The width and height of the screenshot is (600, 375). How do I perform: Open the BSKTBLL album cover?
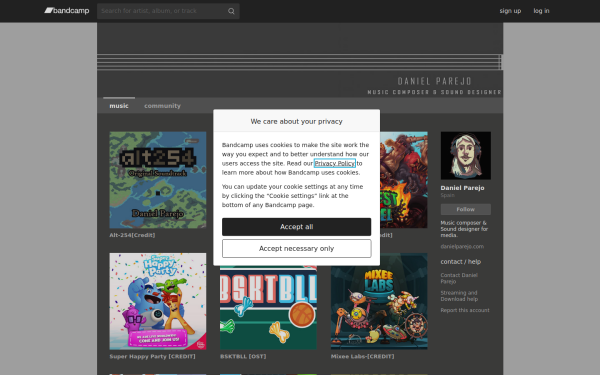268,308
